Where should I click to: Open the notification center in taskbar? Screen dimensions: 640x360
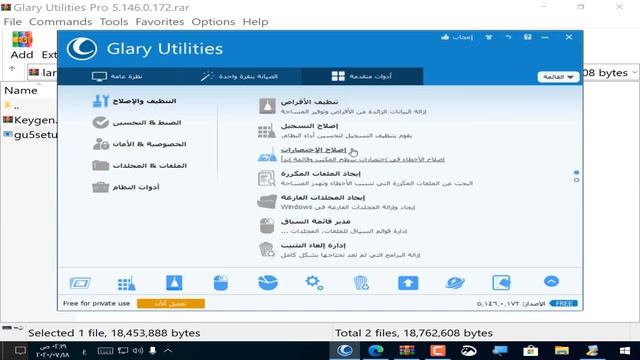[20, 350]
